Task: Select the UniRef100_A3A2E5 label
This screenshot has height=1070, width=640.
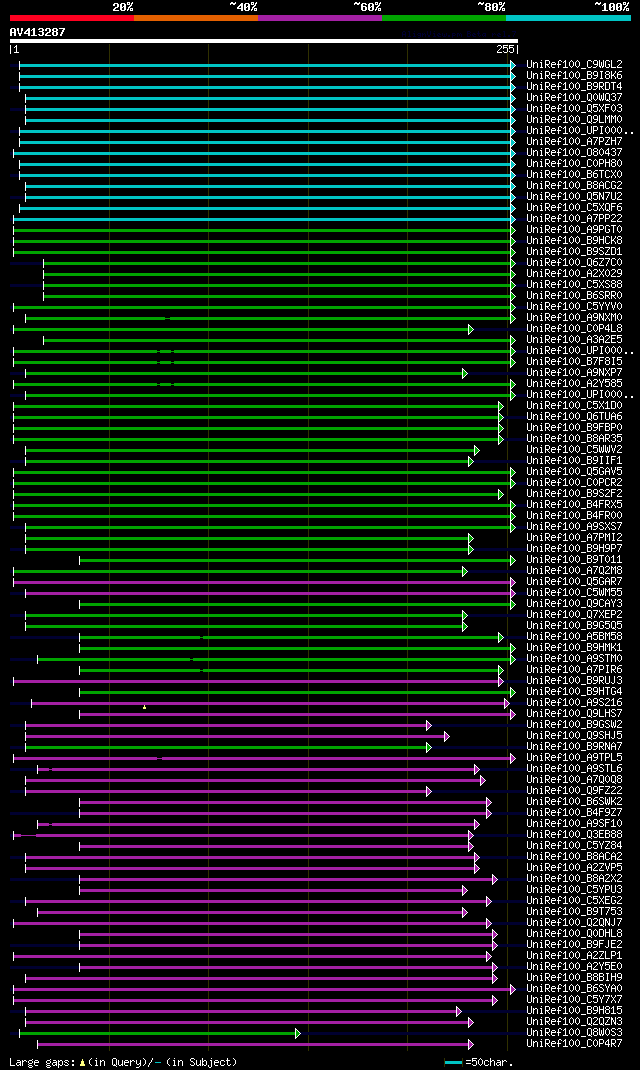Action: 574,340
